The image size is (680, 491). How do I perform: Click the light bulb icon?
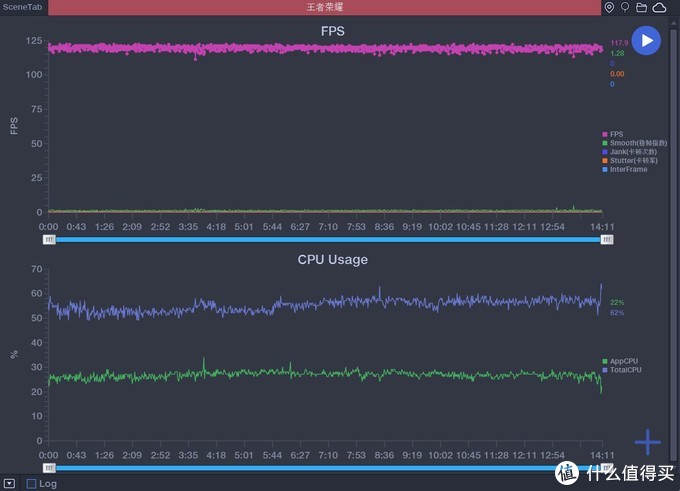click(625, 7)
